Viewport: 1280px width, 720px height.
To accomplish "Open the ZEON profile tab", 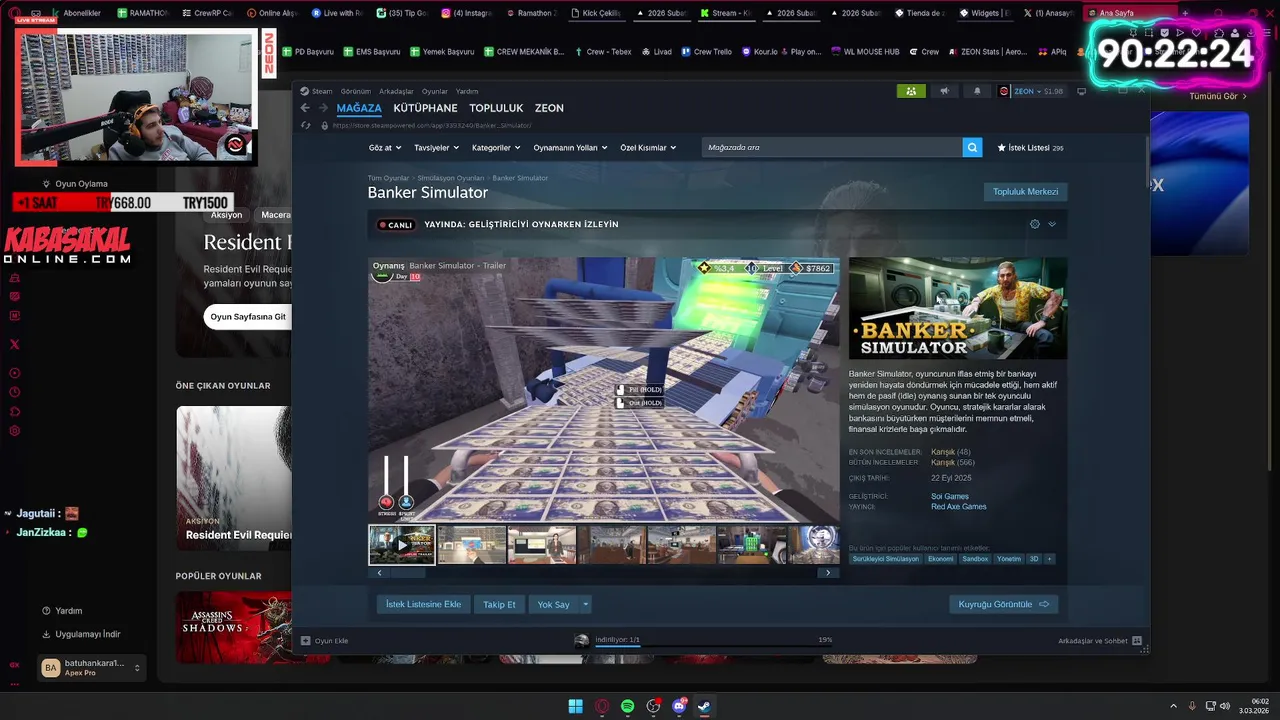I will tap(549, 108).
